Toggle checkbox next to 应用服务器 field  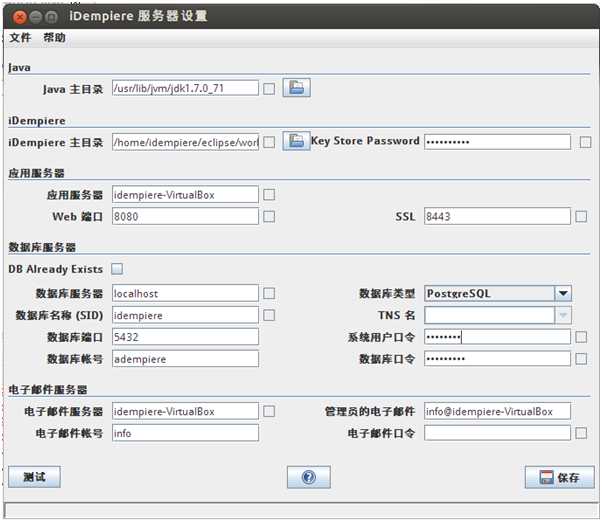click(269, 195)
